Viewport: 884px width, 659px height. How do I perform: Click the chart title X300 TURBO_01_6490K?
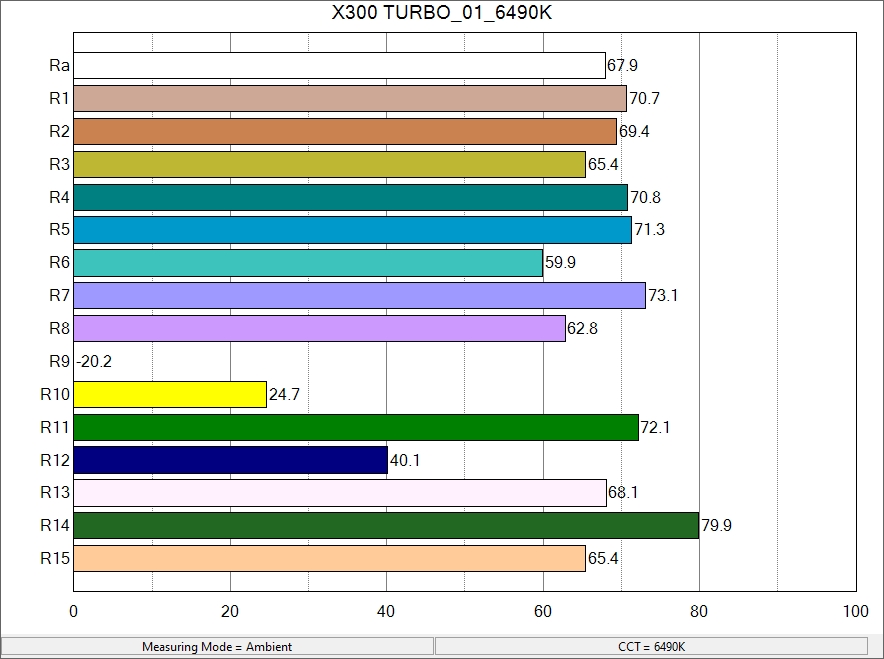[x=441, y=13]
